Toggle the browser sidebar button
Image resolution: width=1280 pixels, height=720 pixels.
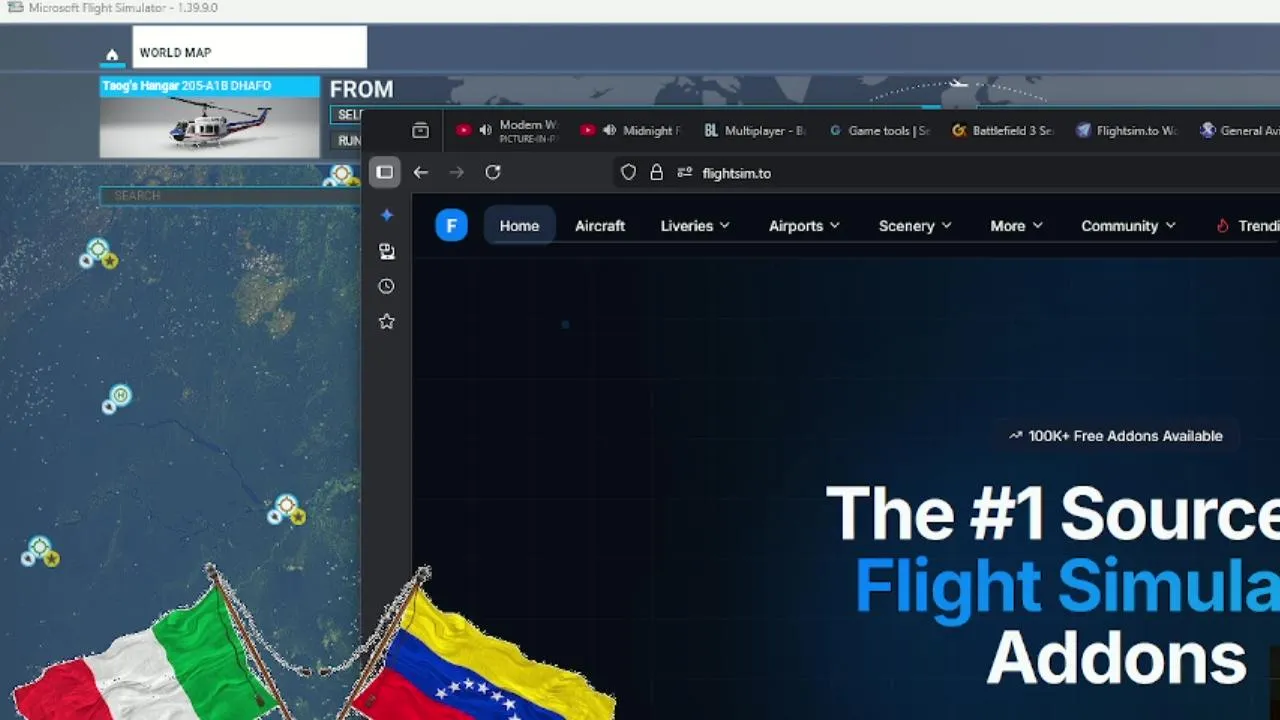[x=385, y=172]
